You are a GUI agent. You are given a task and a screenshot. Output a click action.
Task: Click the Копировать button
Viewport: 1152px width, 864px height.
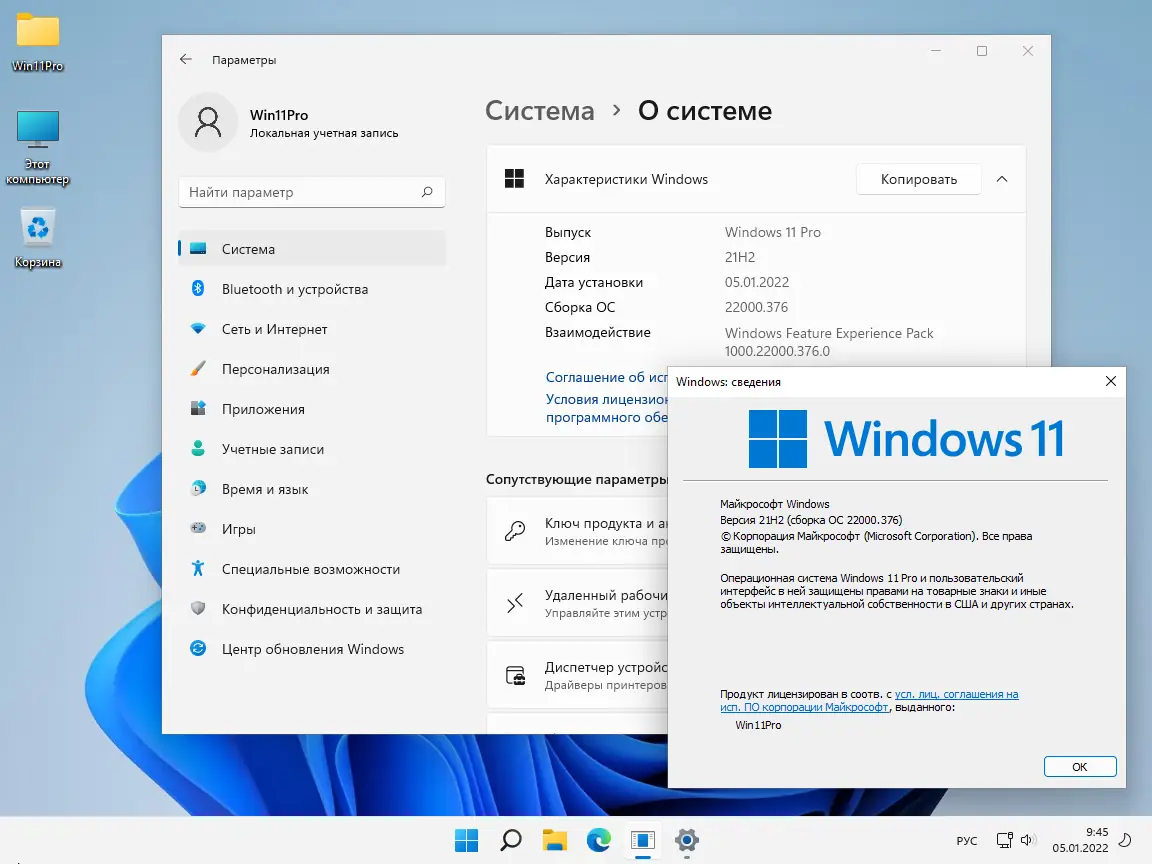[918, 179]
